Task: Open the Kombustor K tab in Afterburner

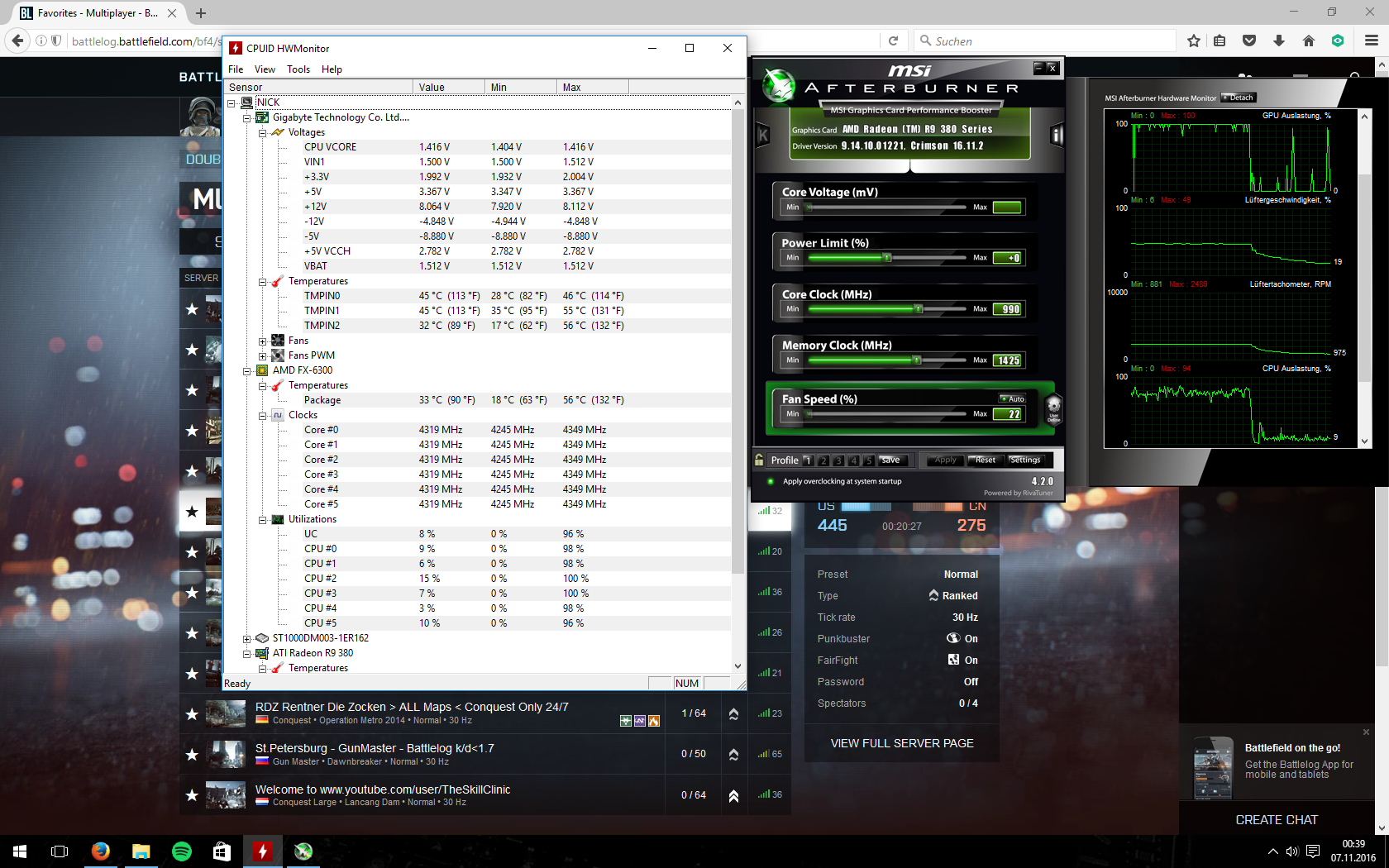Action: tap(763, 135)
